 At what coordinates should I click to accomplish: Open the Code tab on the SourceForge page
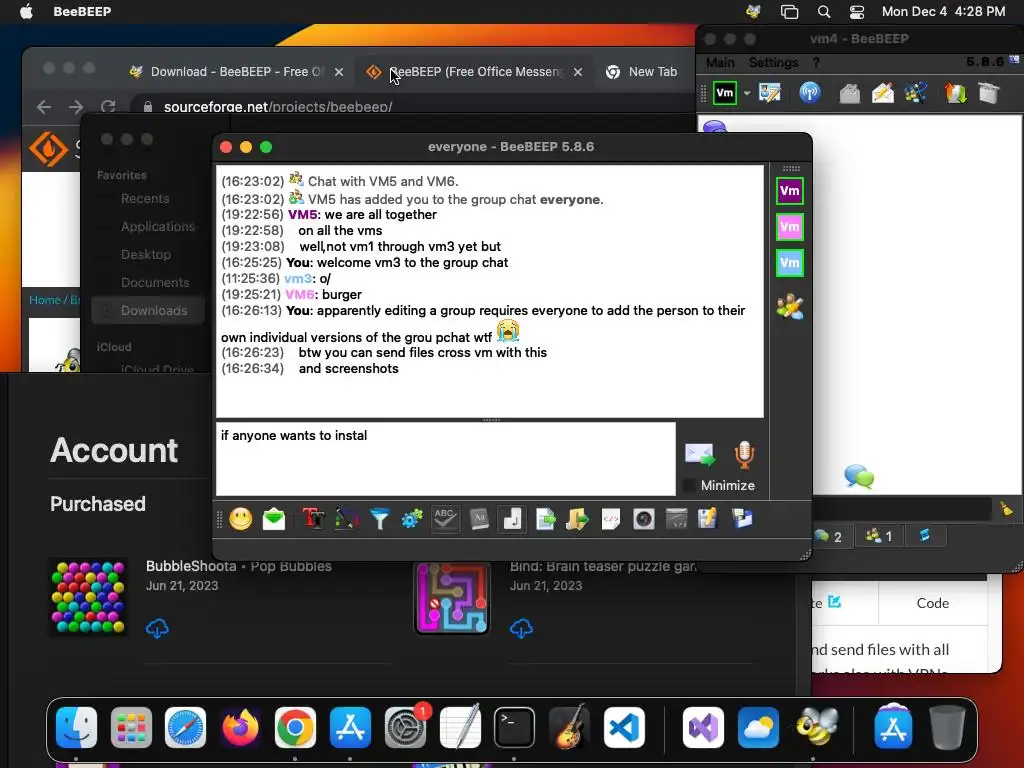pos(933,603)
